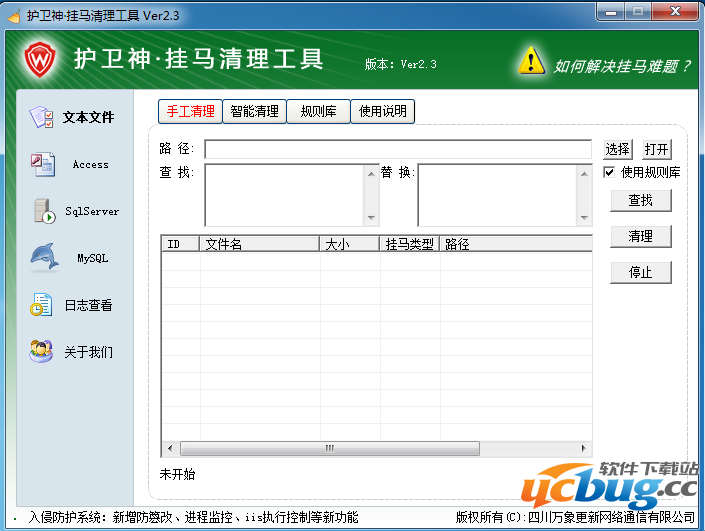705x531 pixels.
Task: Focus the 查找 search text area
Action: pos(286,195)
